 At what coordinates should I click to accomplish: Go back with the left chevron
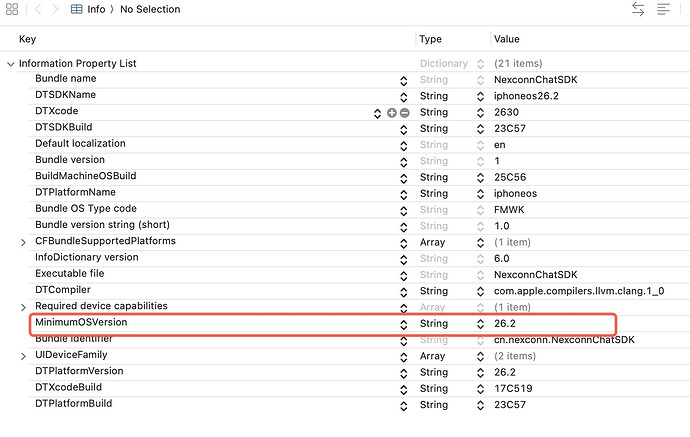coord(39,10)
